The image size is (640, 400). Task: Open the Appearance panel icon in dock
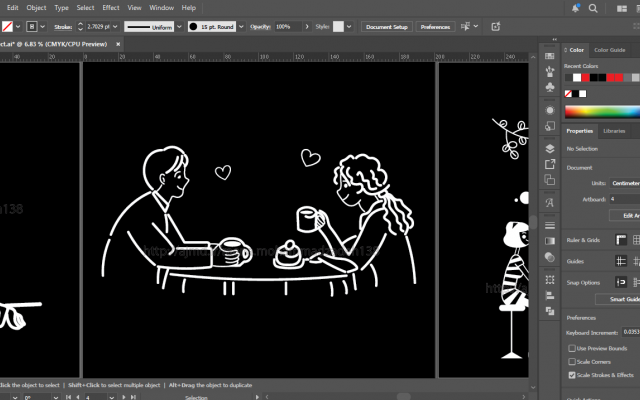click(550, 110)
